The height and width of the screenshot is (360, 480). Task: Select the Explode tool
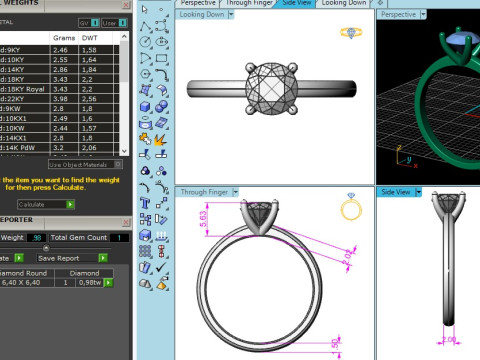161,139
